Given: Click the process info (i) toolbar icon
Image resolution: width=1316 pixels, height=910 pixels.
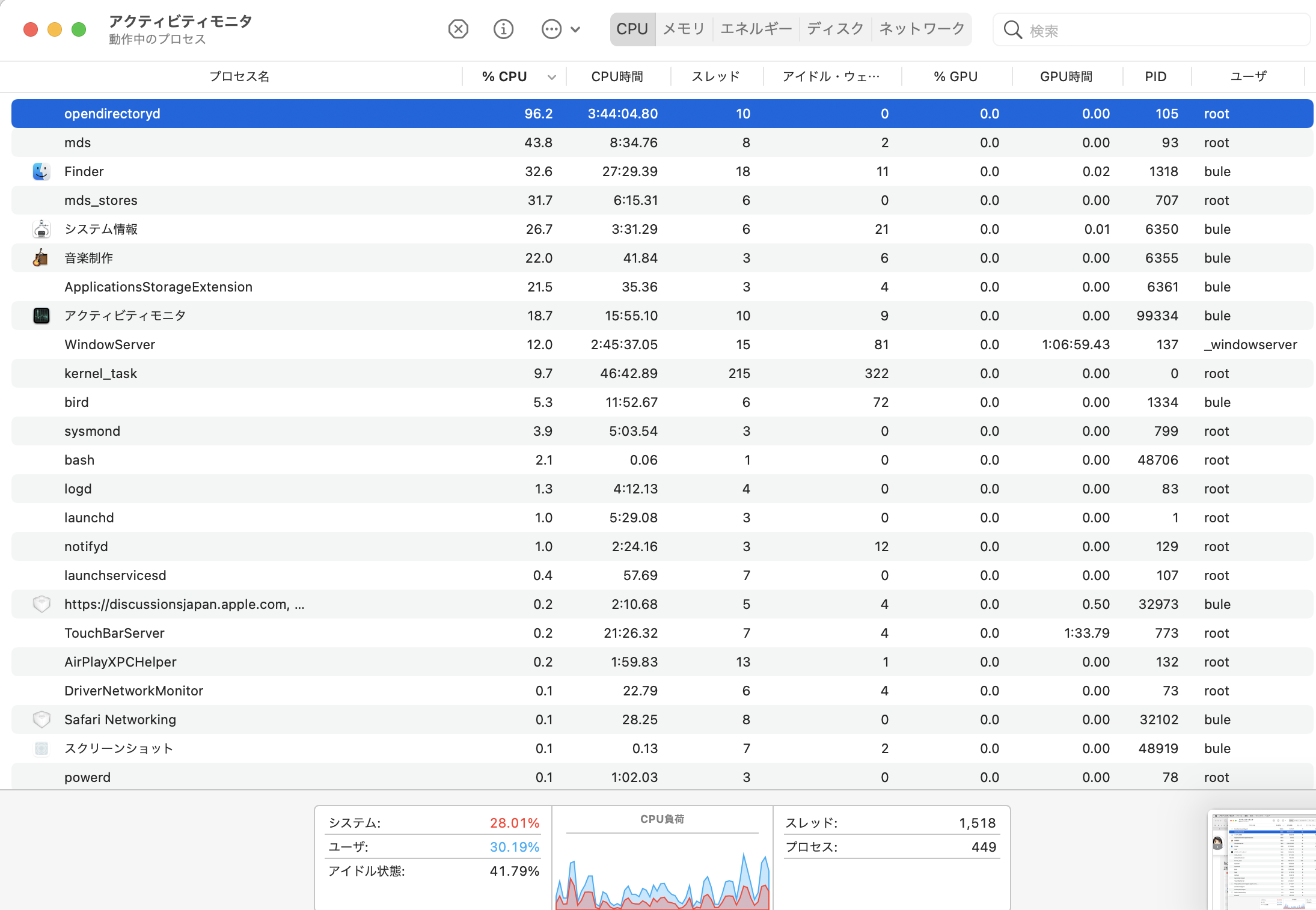Looking at the screenshot, I should click(503, 29).
